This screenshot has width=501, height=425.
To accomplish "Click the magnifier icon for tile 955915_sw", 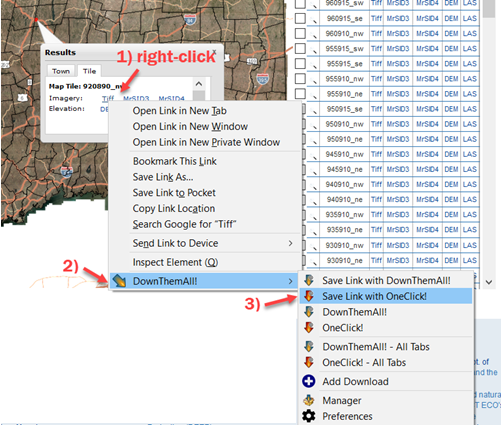I will click(x=313, y=50).
